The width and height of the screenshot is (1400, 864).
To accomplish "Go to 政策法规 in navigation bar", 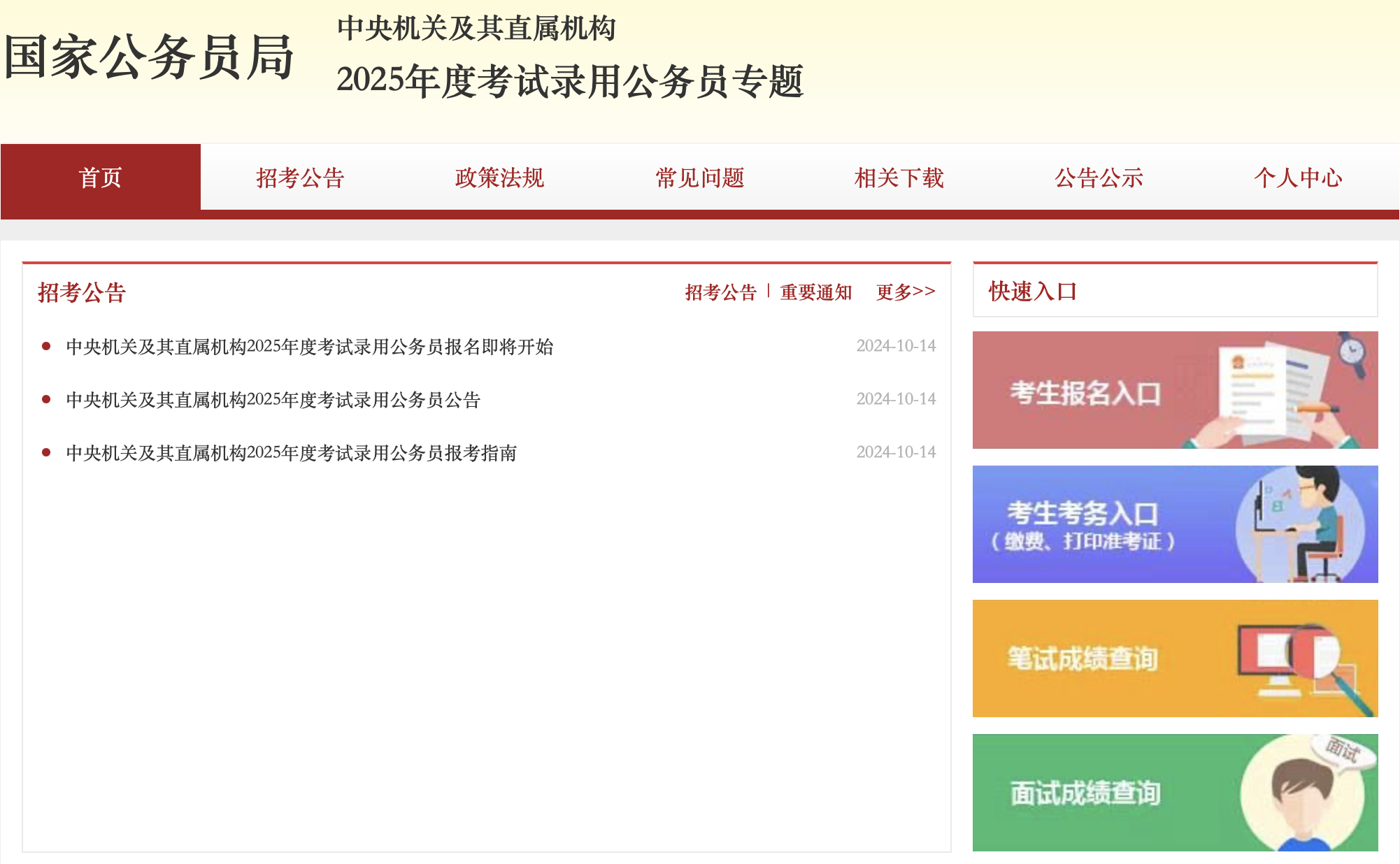I will pos(499,178).
